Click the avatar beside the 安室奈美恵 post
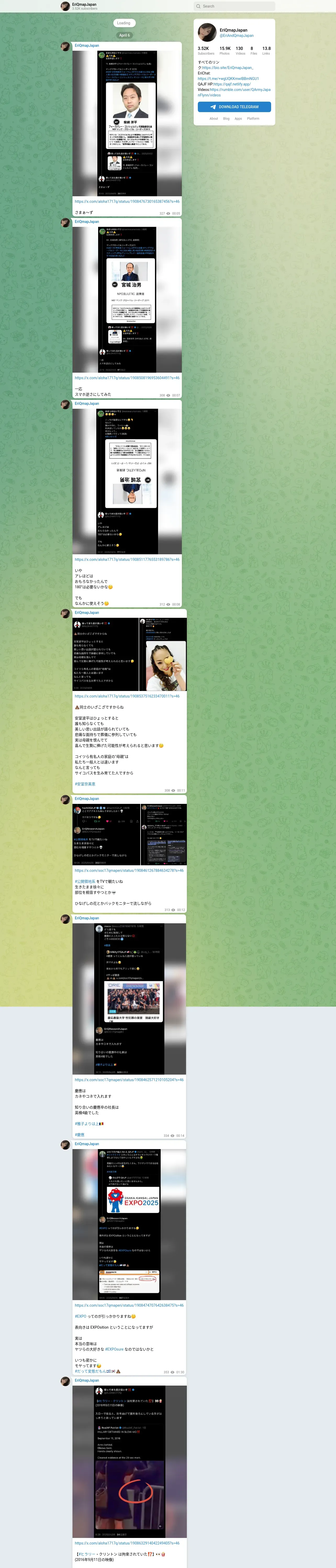 tap(65, 614)
